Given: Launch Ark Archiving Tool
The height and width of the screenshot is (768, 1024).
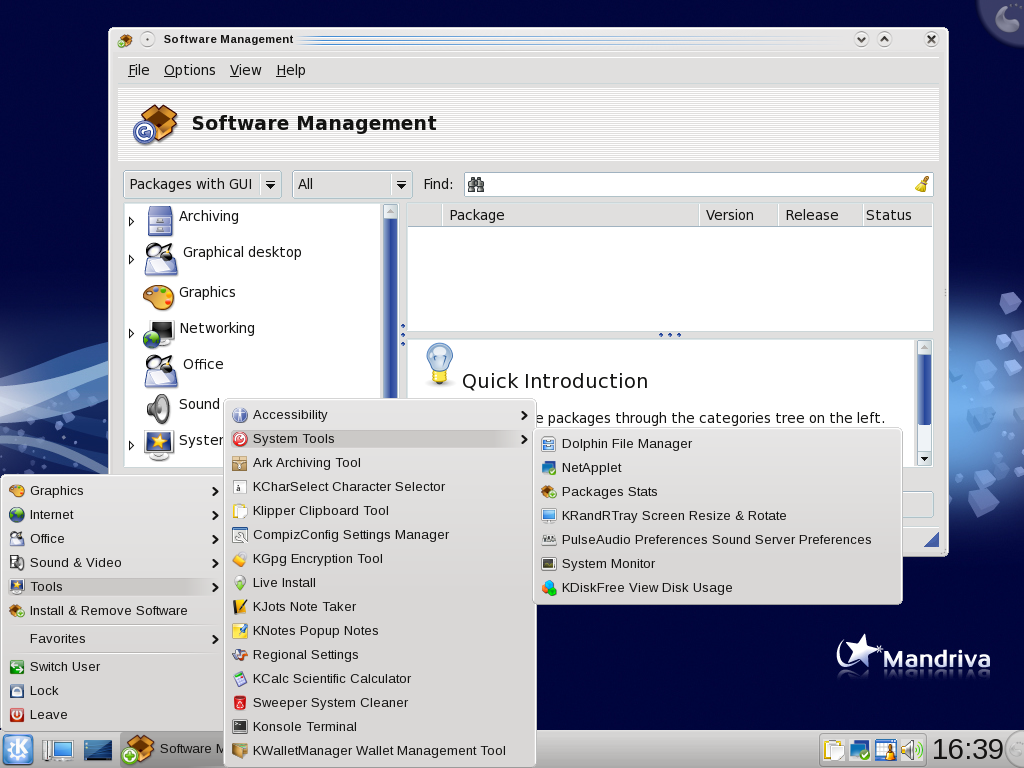Looking at the screenshot, I should 380,463.
